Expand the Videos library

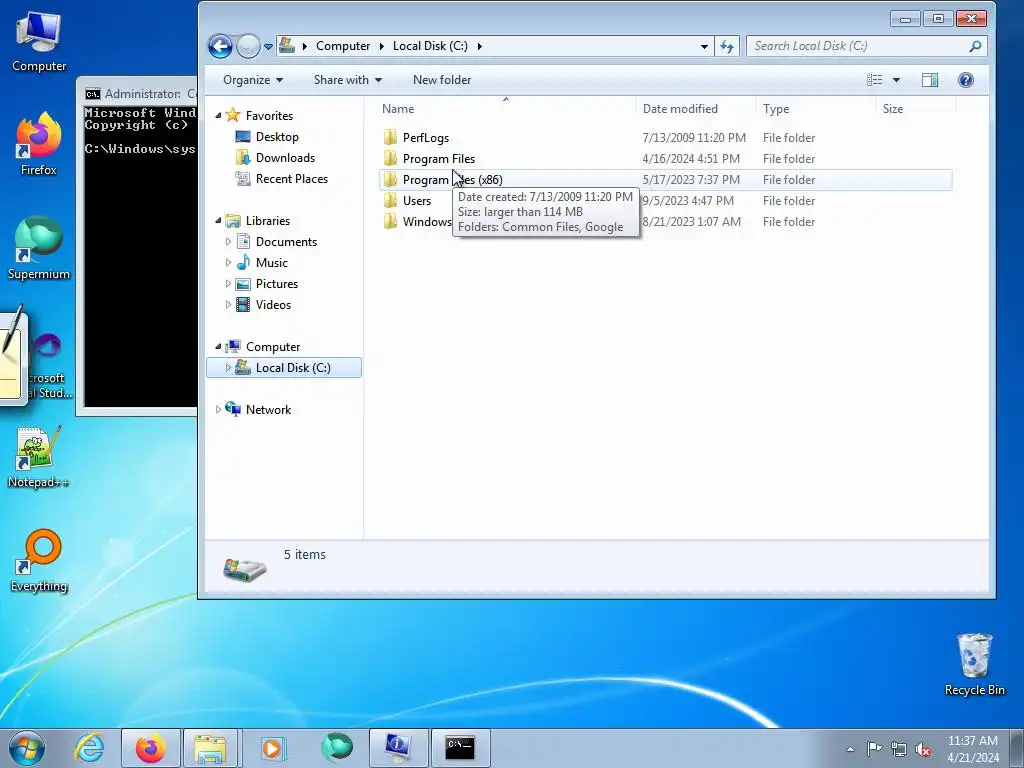click(228, 304)
